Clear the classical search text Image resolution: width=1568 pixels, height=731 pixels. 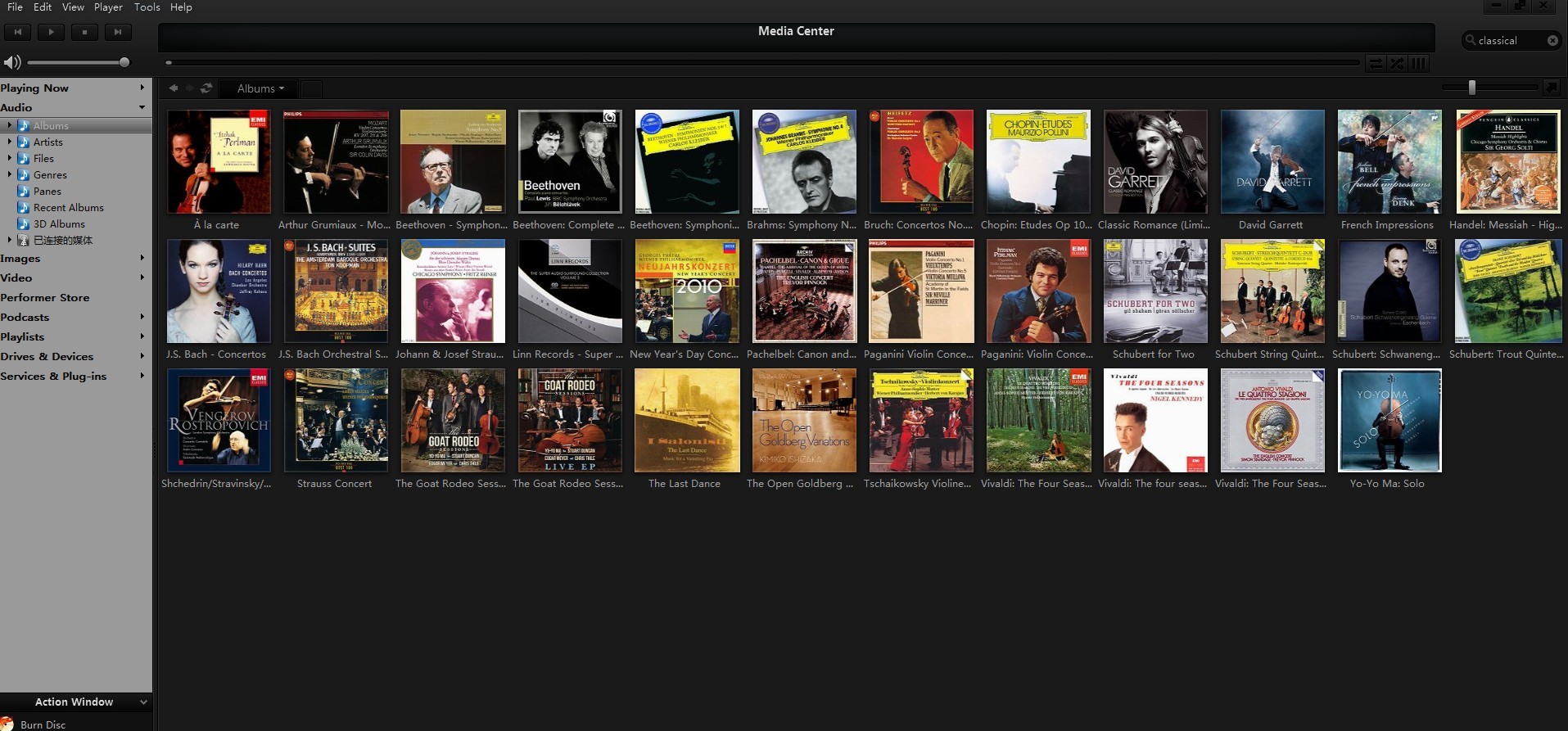(1552, 40)
